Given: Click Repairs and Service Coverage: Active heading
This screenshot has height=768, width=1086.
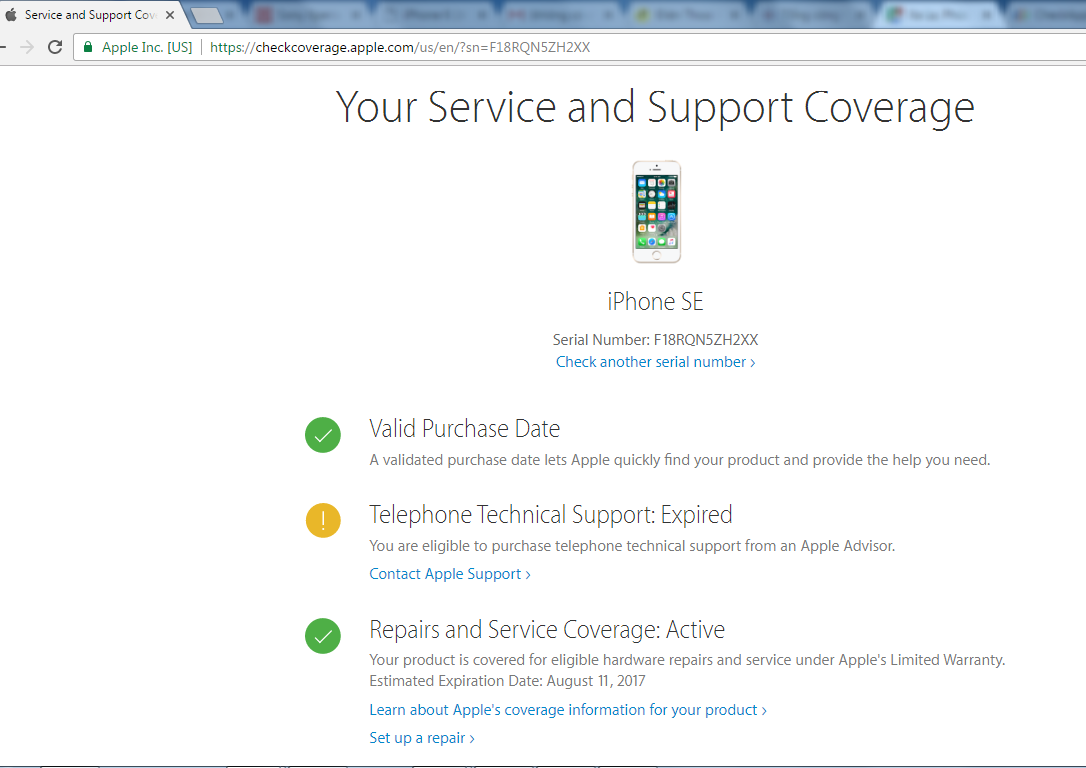Looking at the screenshot, I should coord(547,629).
